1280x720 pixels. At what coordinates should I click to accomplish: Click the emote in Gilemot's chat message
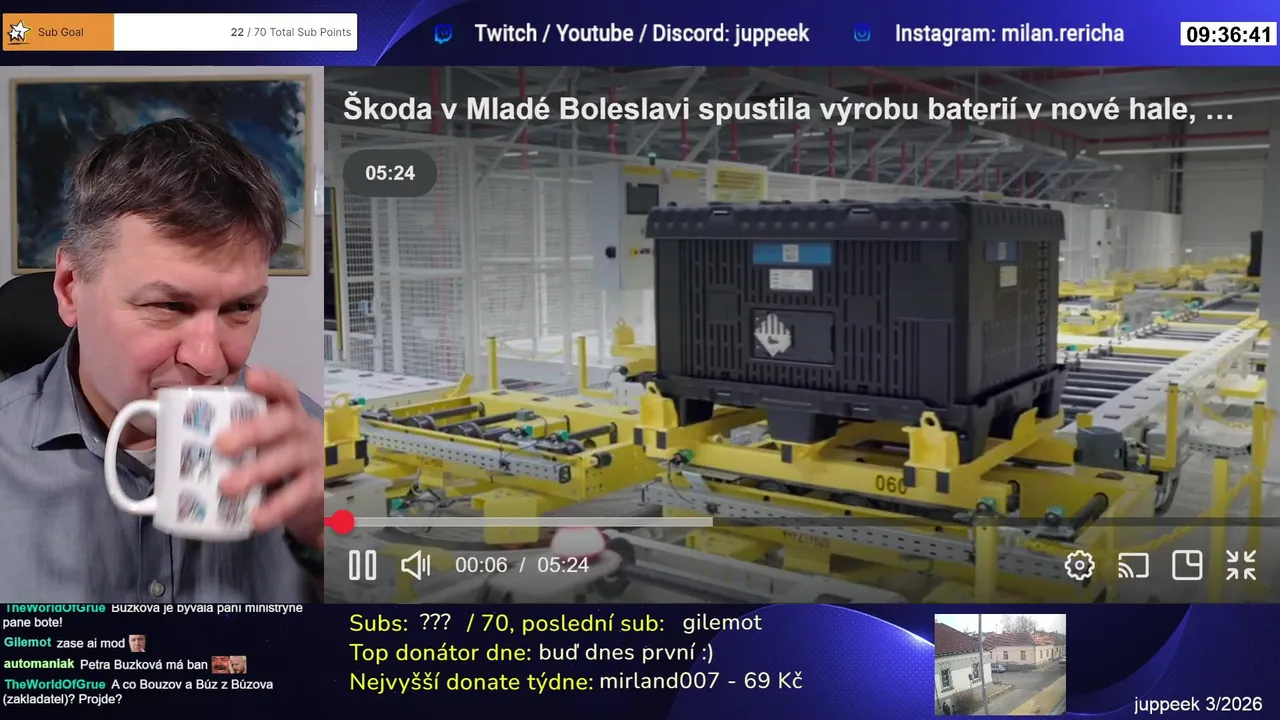coord(137,642)
